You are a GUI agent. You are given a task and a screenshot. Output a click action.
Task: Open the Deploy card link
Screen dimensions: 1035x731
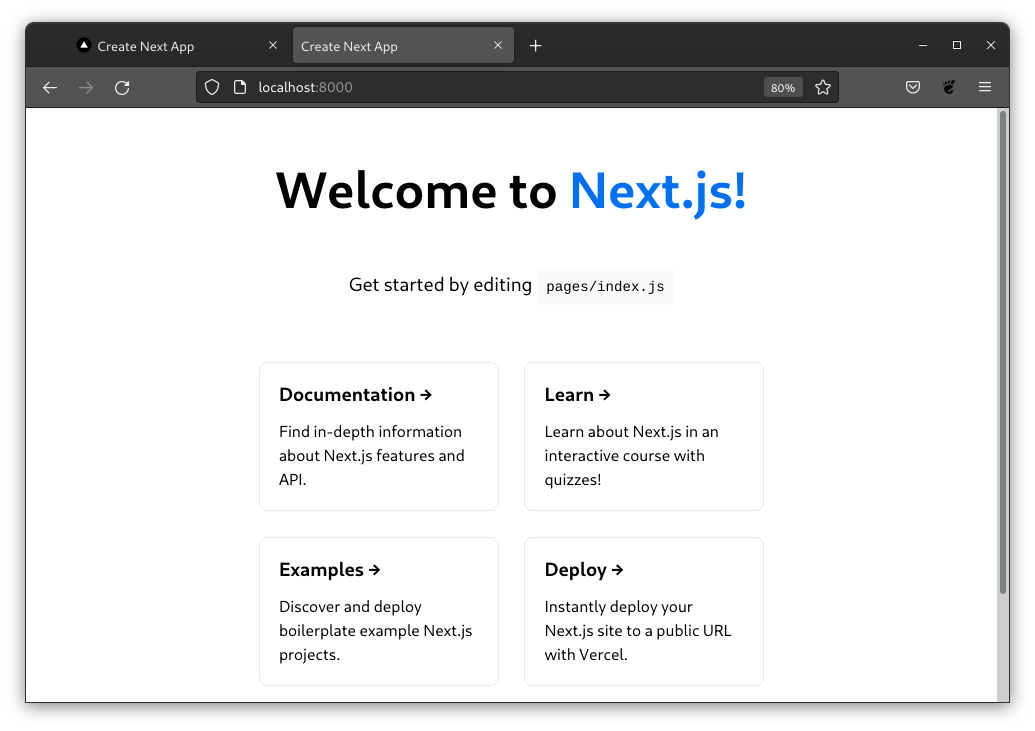click(643, 611)
